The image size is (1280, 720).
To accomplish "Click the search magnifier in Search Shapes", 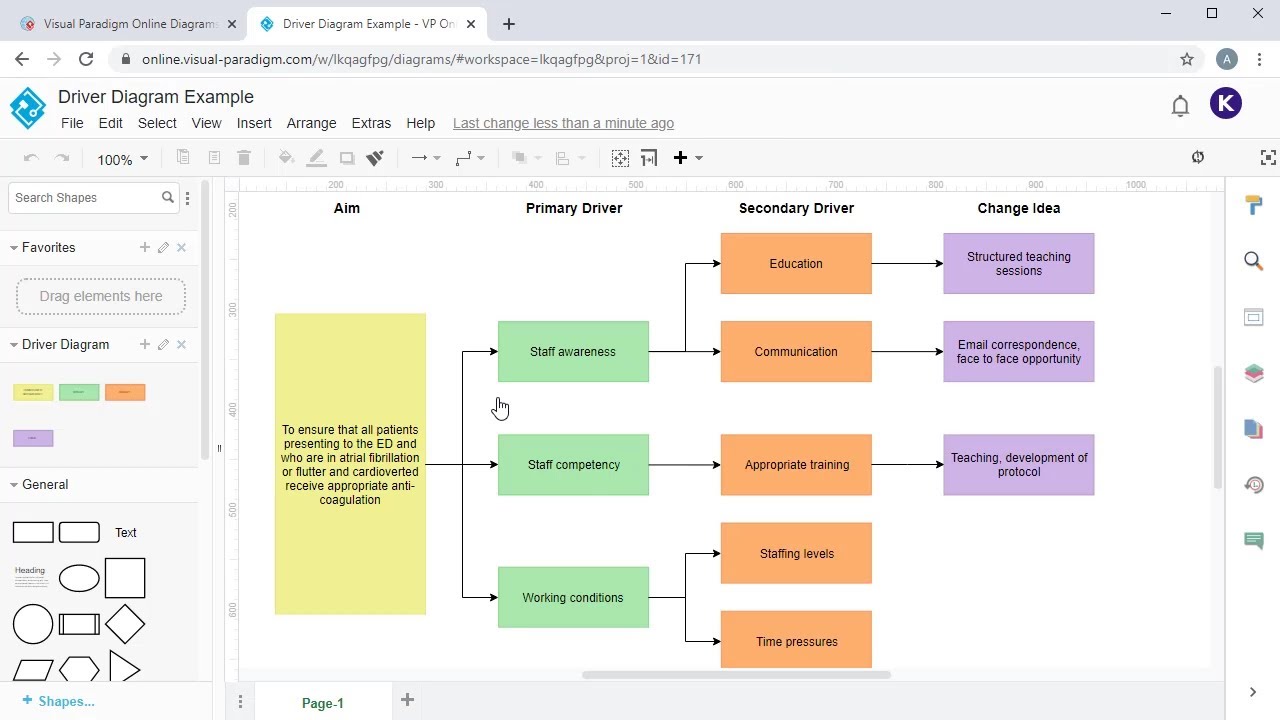I will pyautogui.click(x=168, y=197).
